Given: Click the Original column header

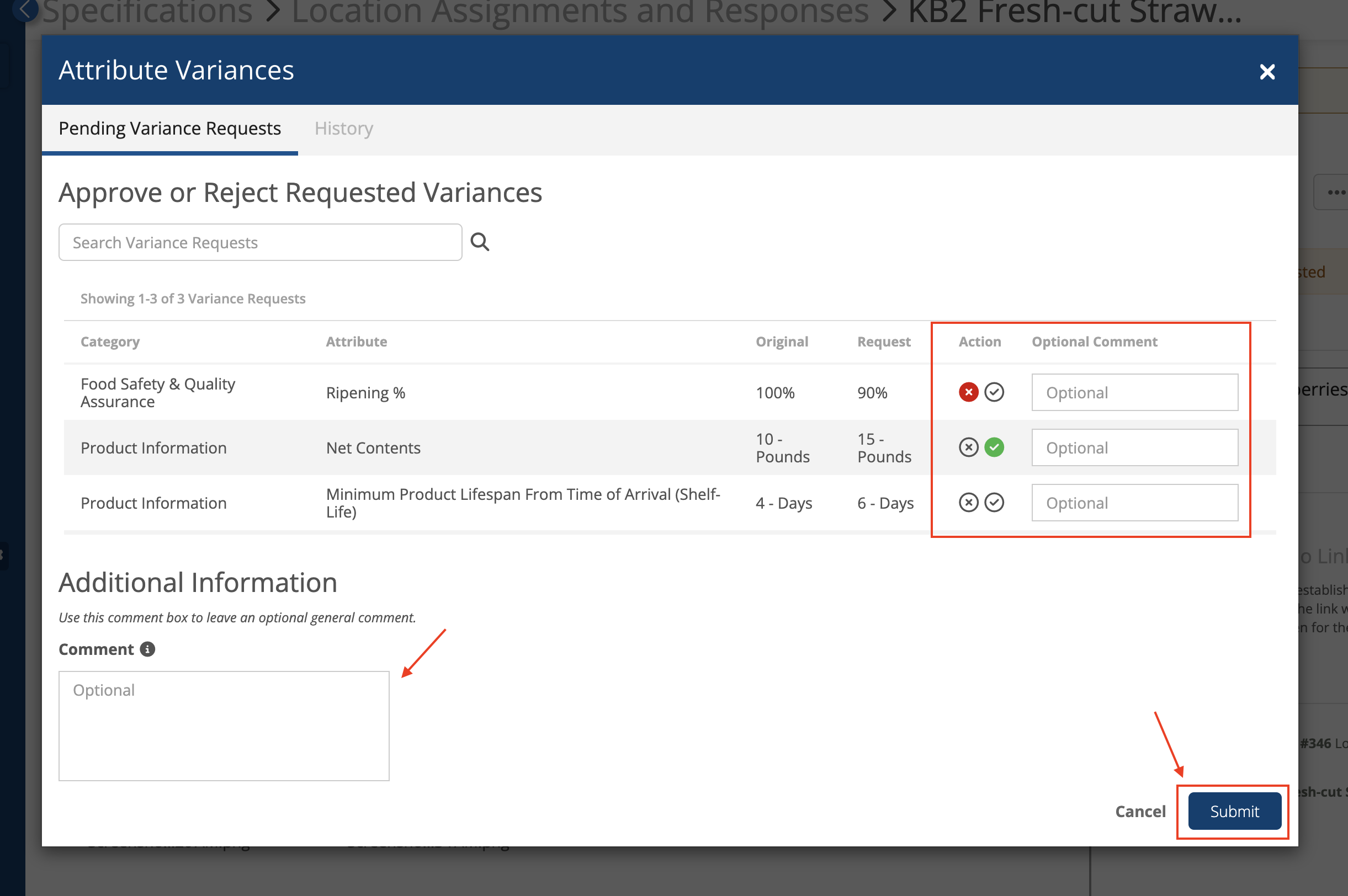Looking at the screenshot, I should pos(782,342).
